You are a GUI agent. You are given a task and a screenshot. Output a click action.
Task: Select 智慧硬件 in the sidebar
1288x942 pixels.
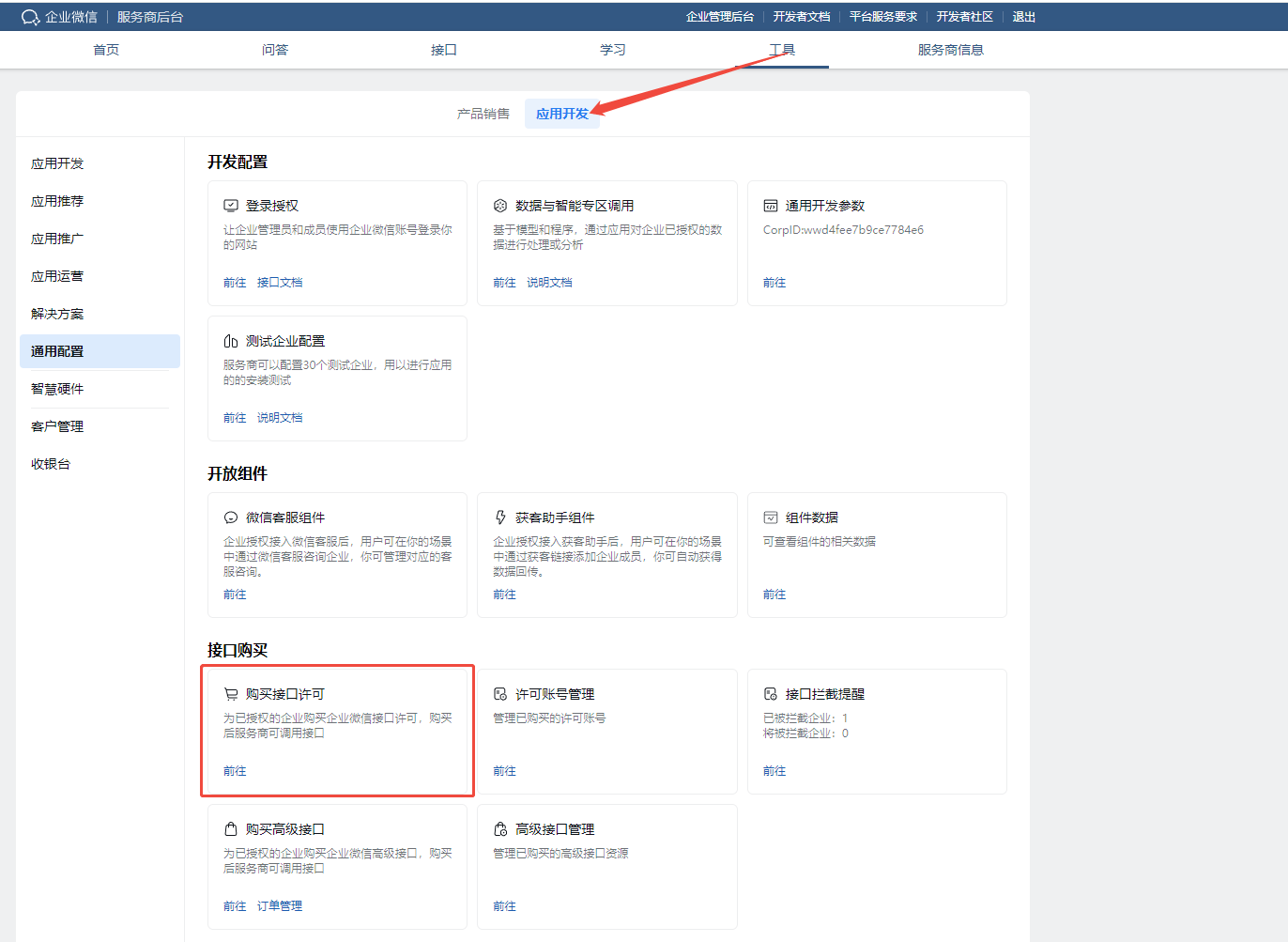[57, 389]
